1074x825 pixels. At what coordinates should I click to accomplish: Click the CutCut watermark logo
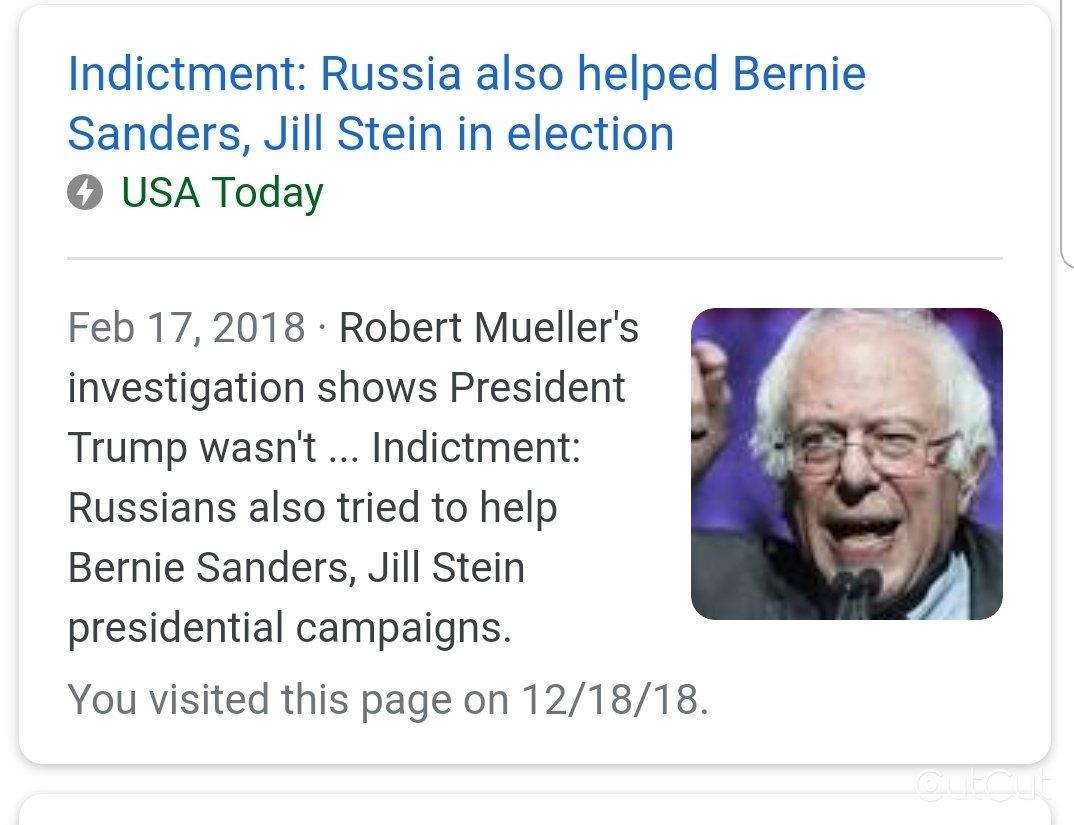click(x=982, y=785)
